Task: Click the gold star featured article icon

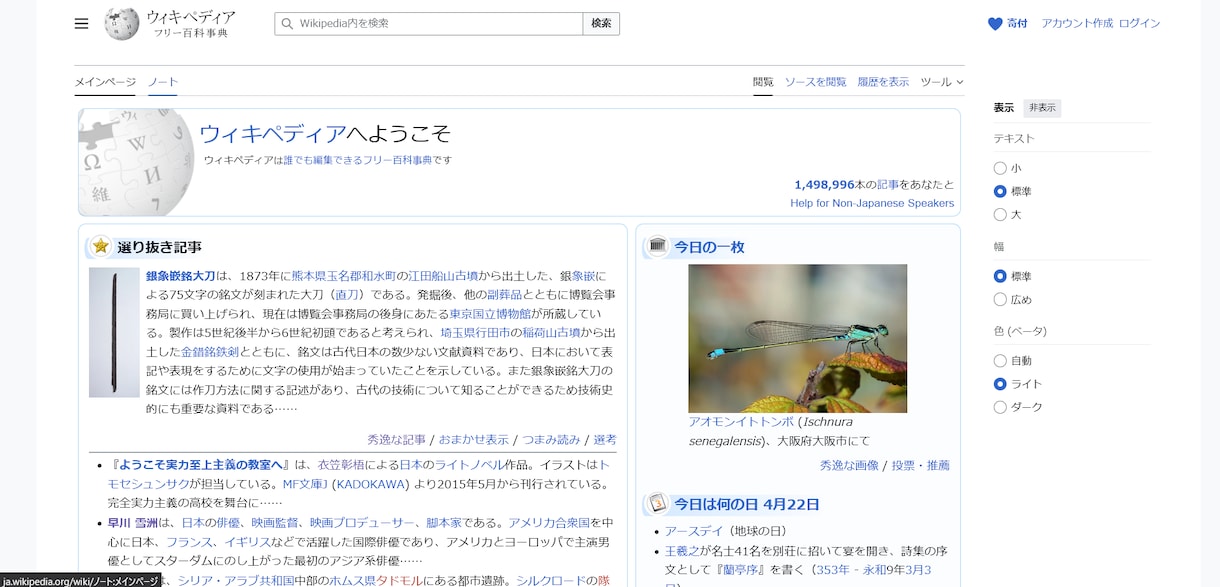Action: click(x=100, y=246)
